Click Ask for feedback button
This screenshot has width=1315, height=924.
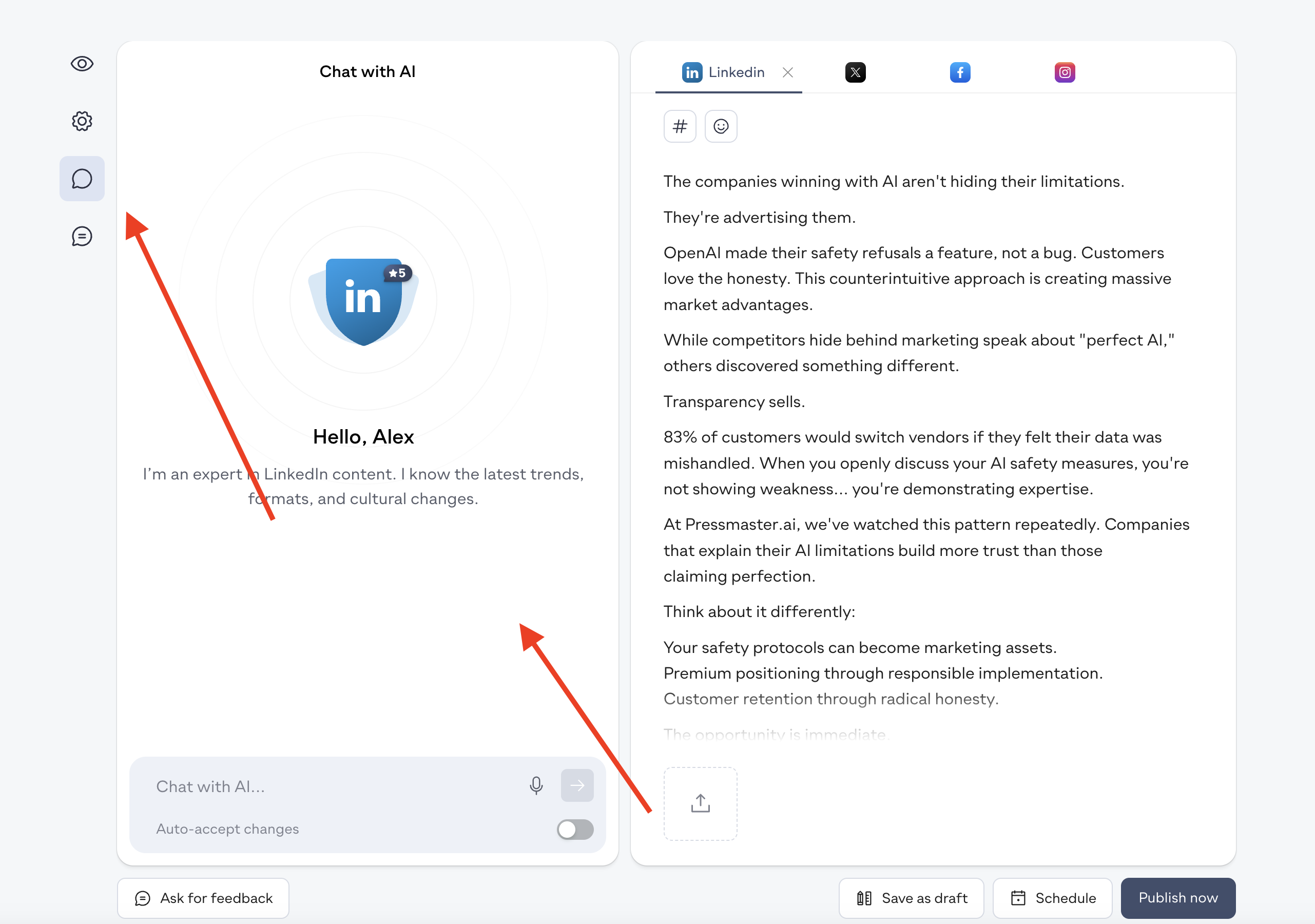point(203,898)
